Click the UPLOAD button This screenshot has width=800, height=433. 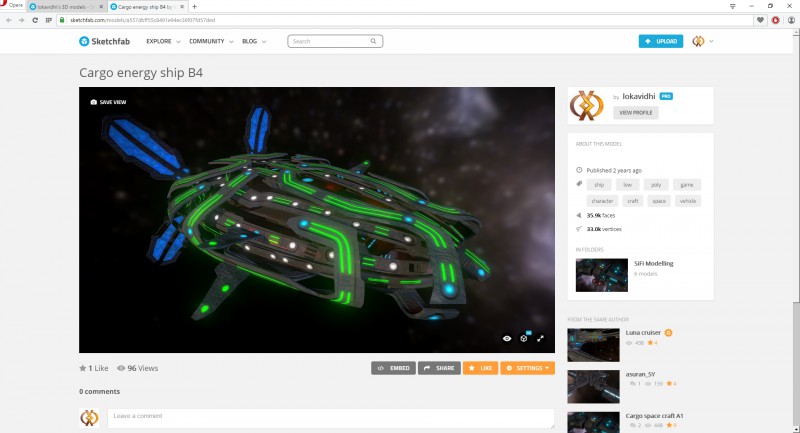pos(661,41)
